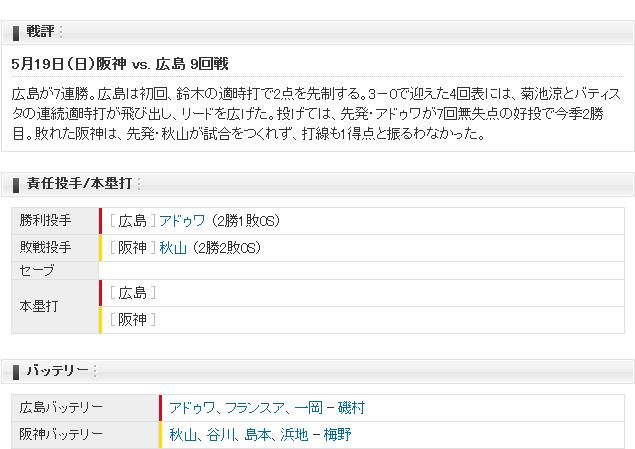Click the record text (2勝2敗0S)
The width and height of the screenshot is (635, 449).
[226, 248]
